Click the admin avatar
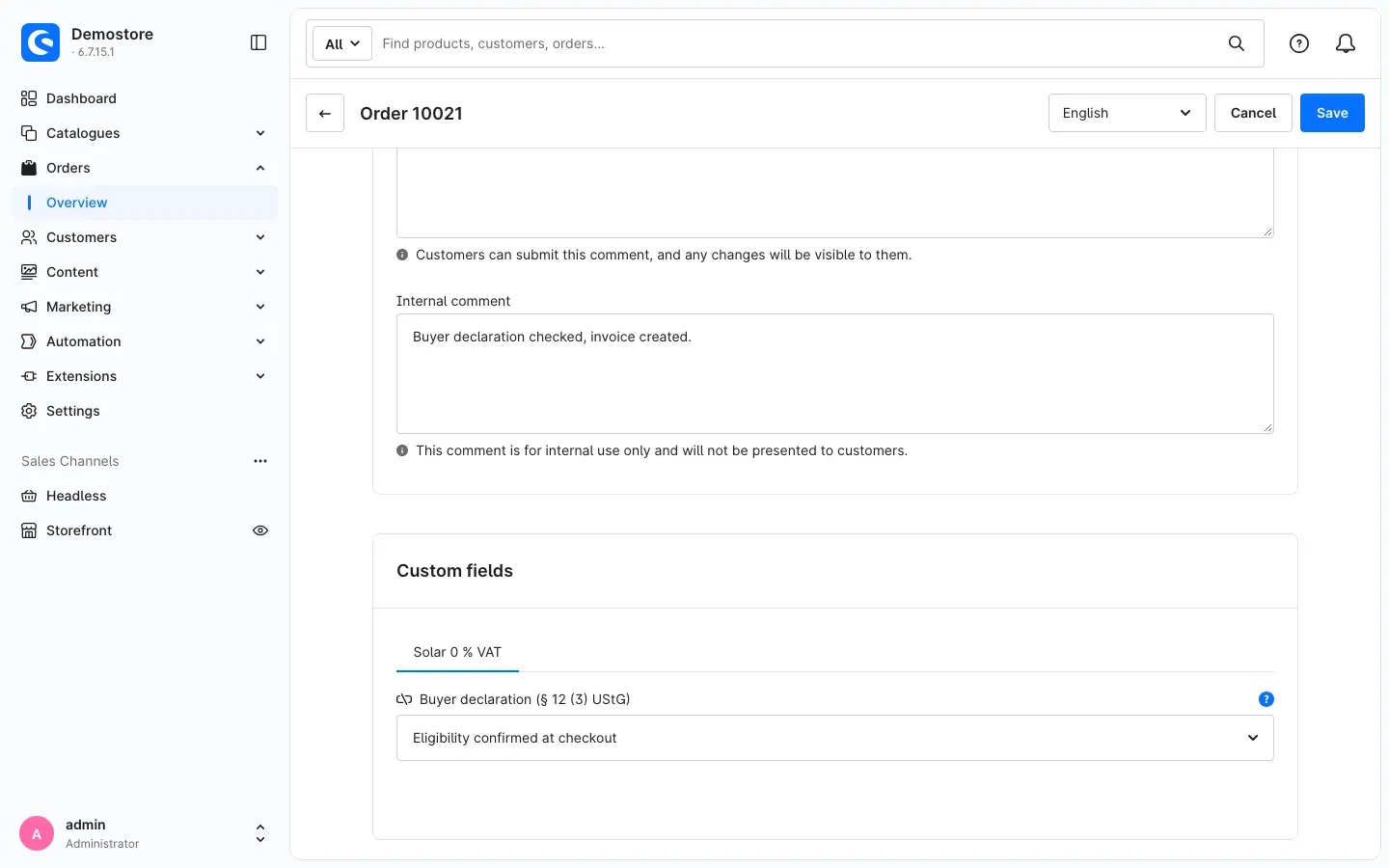The image size is (1389, 868). click(x=37, y=833)
